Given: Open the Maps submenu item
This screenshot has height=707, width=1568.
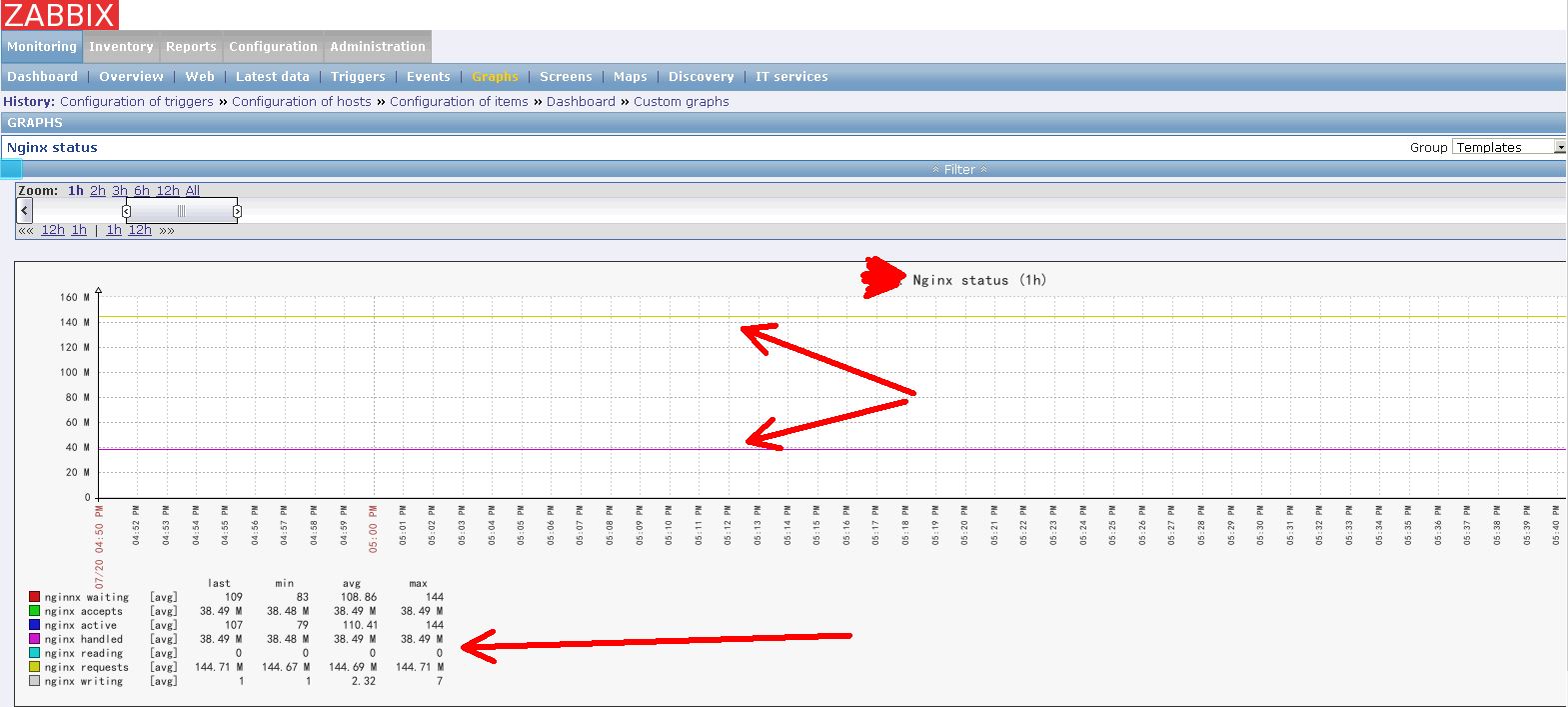Looking at the screenshot, I should [x=631, y=76].
